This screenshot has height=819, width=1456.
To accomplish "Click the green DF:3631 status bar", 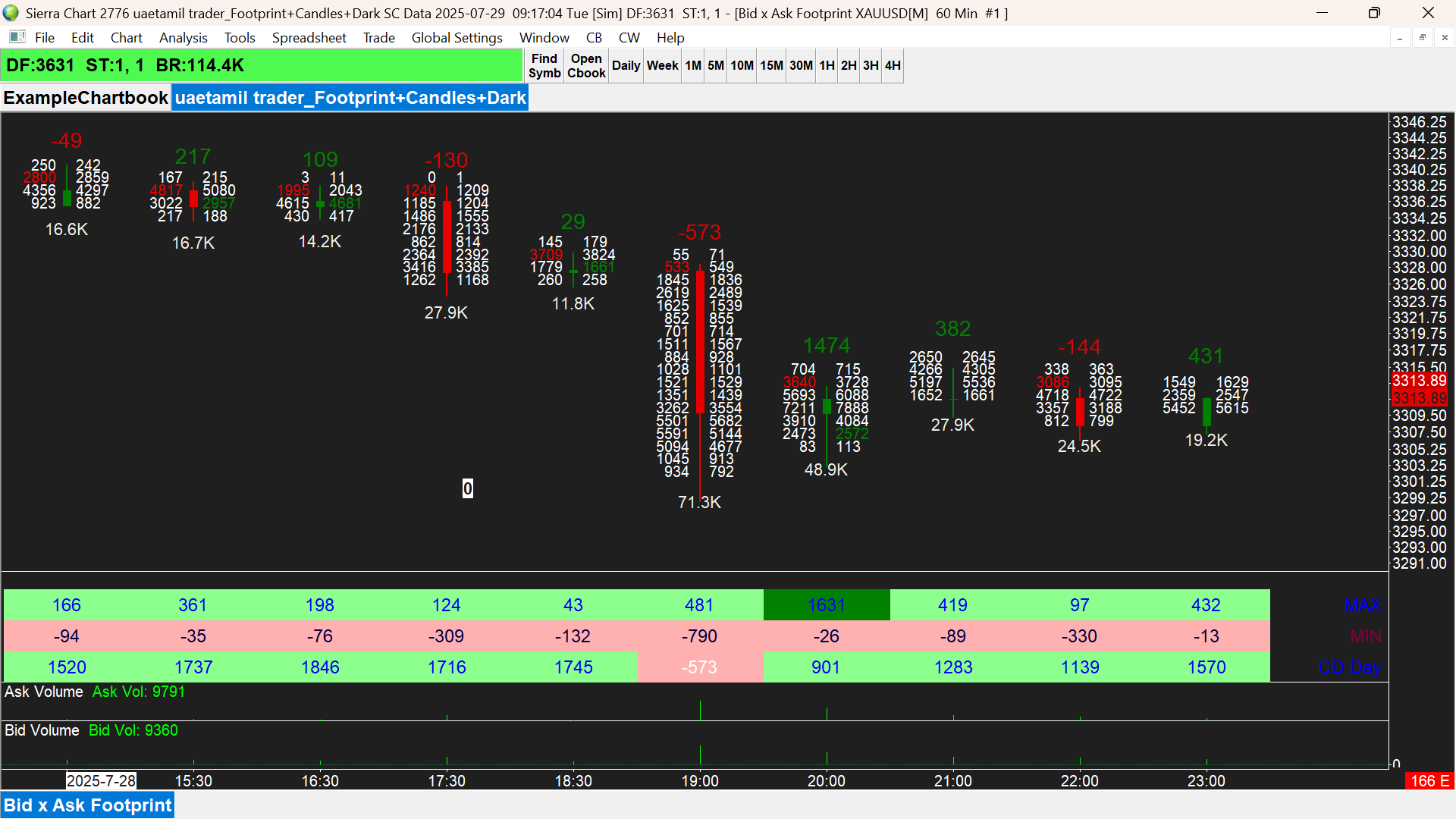I will [x=262, y=66].
